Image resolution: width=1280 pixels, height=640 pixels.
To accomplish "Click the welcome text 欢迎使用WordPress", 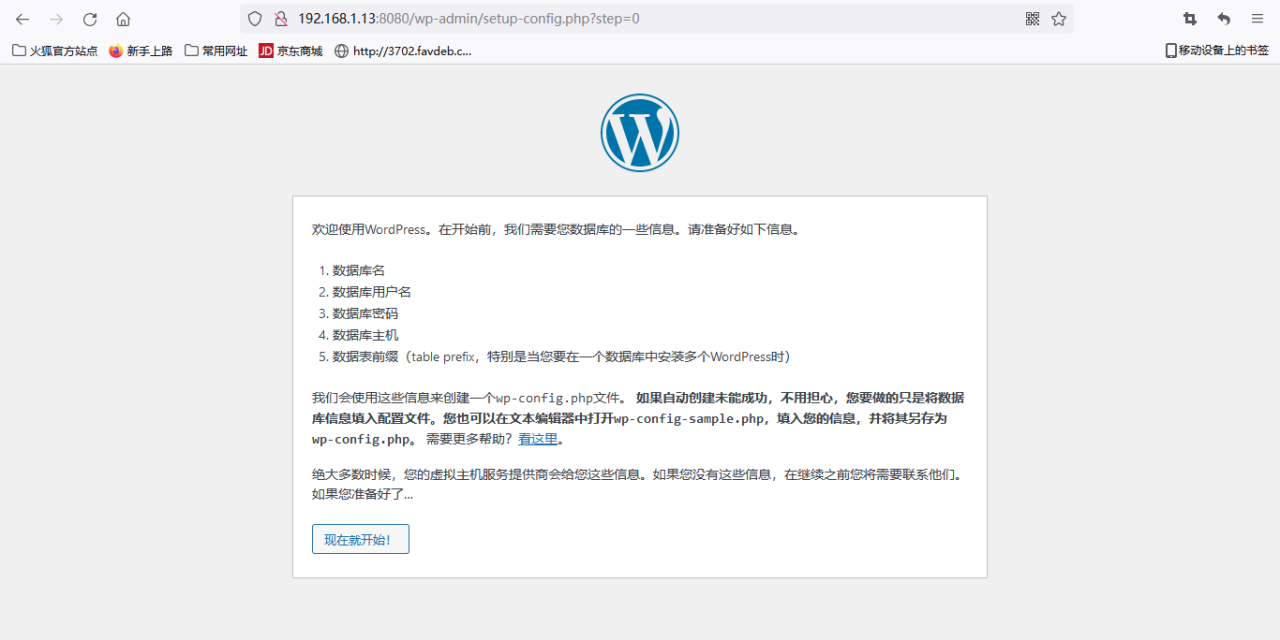I will [x=370, y=229].
